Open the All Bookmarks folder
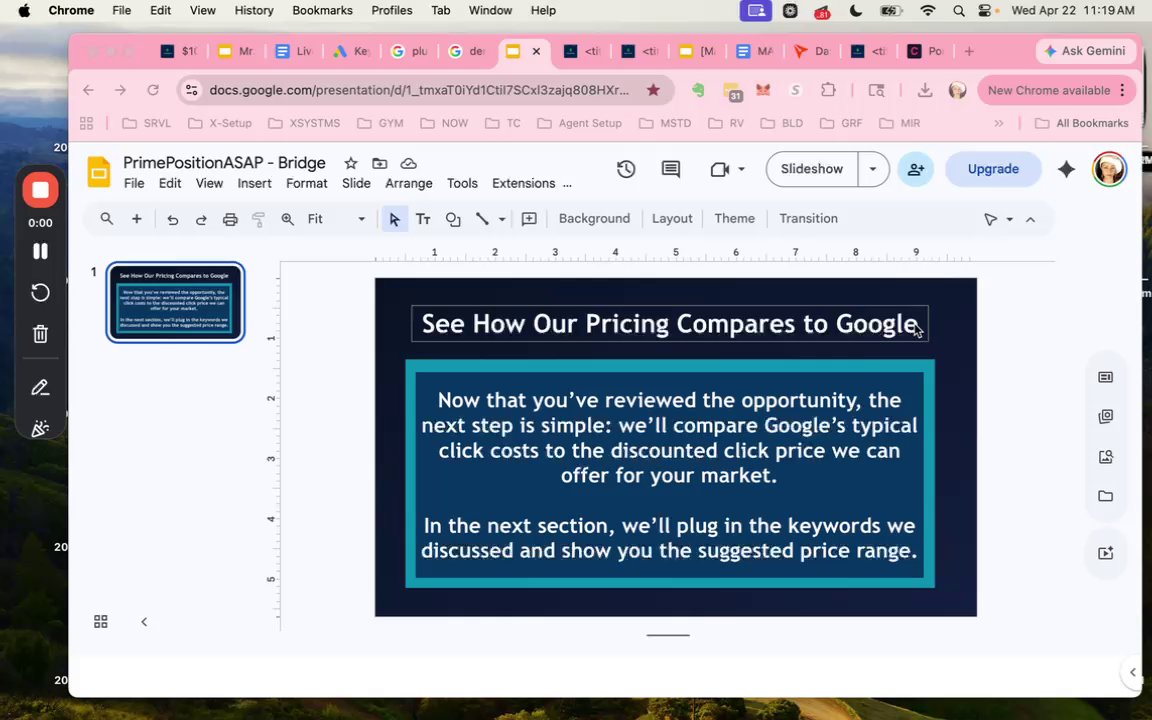Viewport: 1152px width, 720px height. tap(1081, 123)
